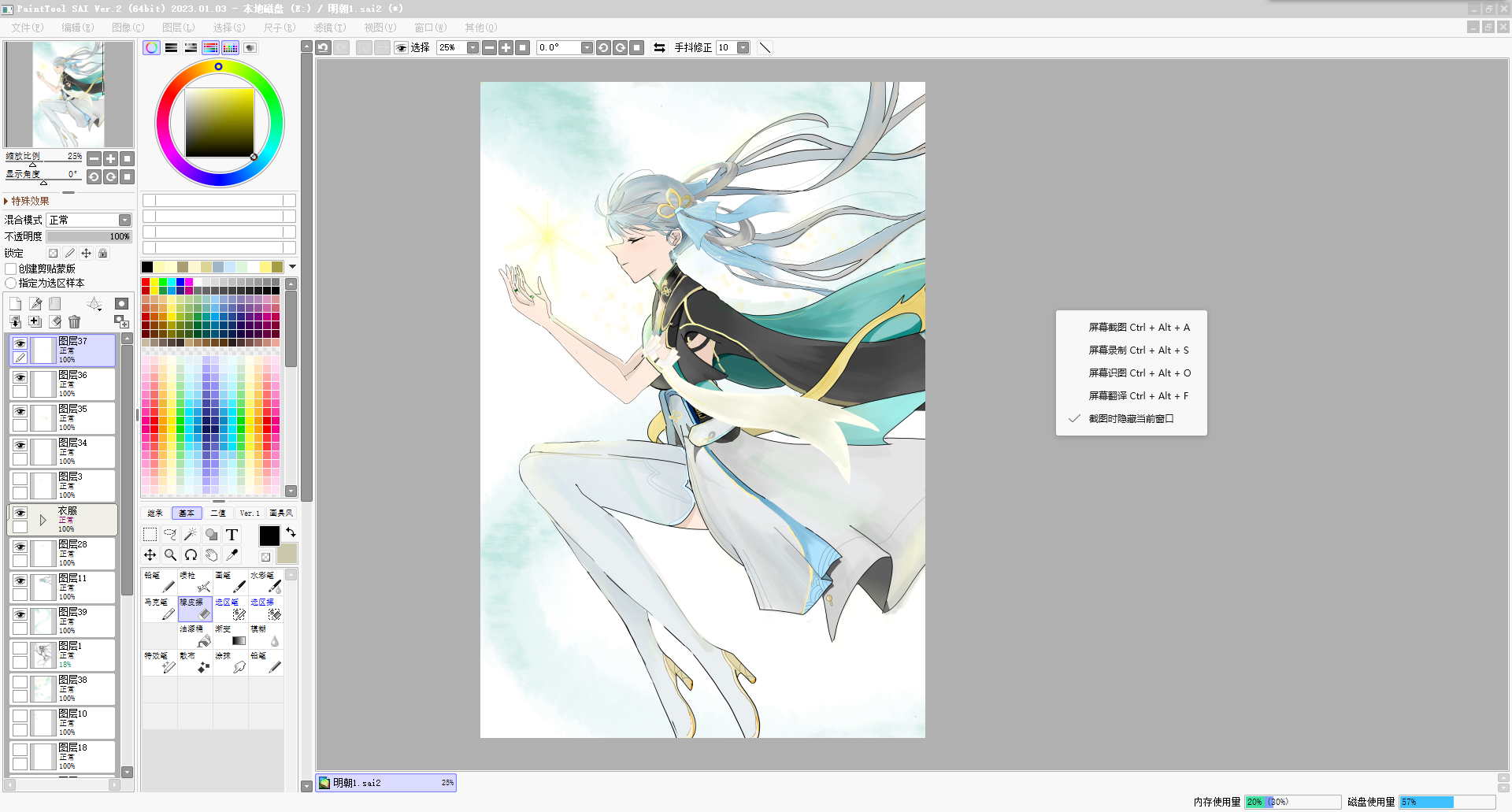Select the paint bucket (油漆桶) tool
This screenshot has width=1512, height=812.
coord(195,636)
